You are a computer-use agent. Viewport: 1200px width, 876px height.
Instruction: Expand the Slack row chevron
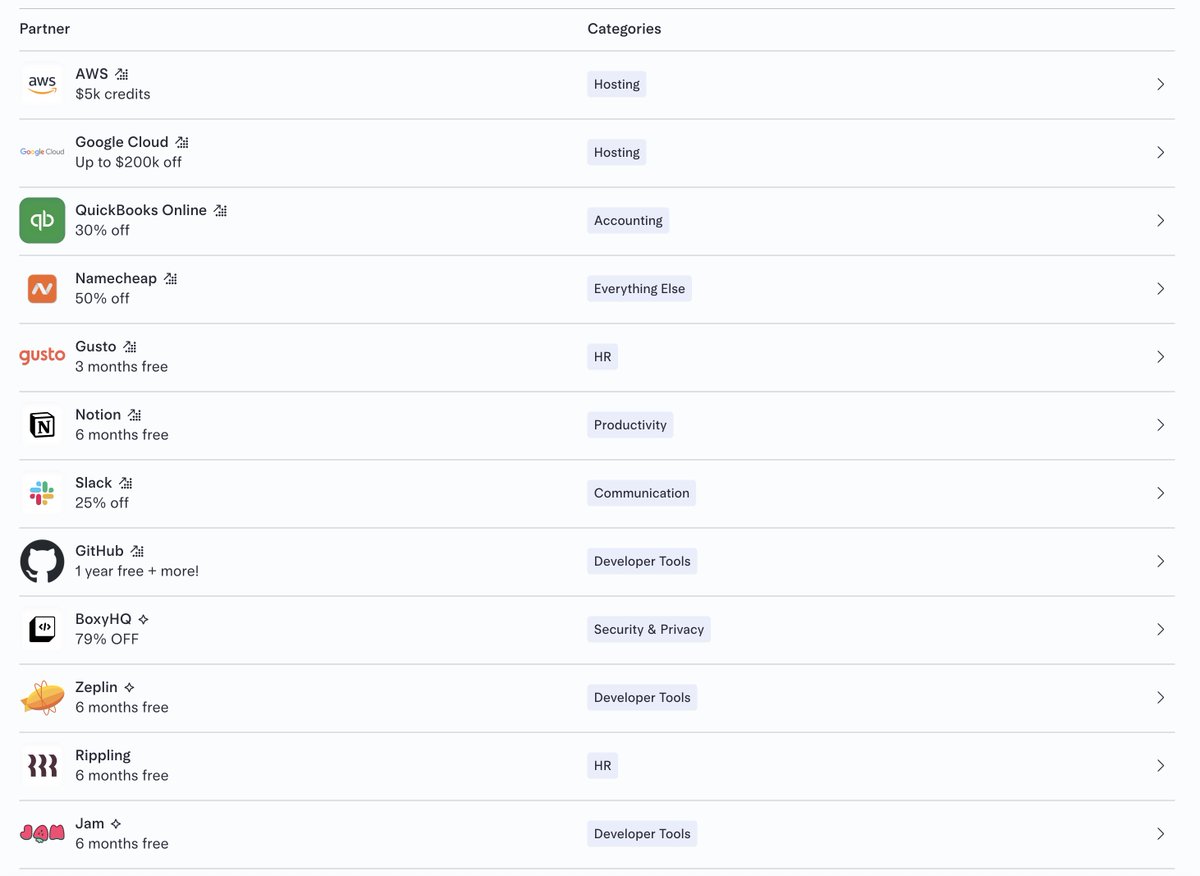(1160, 493)
